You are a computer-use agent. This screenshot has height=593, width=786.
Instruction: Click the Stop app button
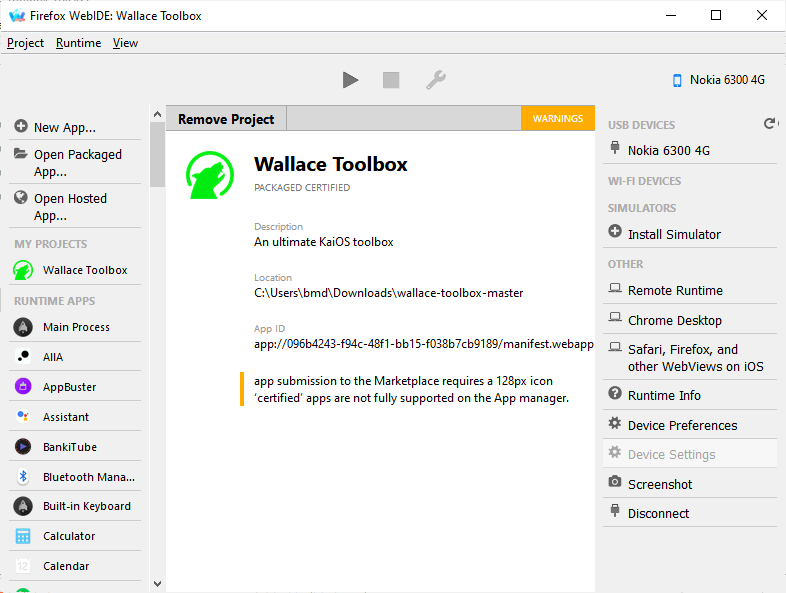pos(391,80)
